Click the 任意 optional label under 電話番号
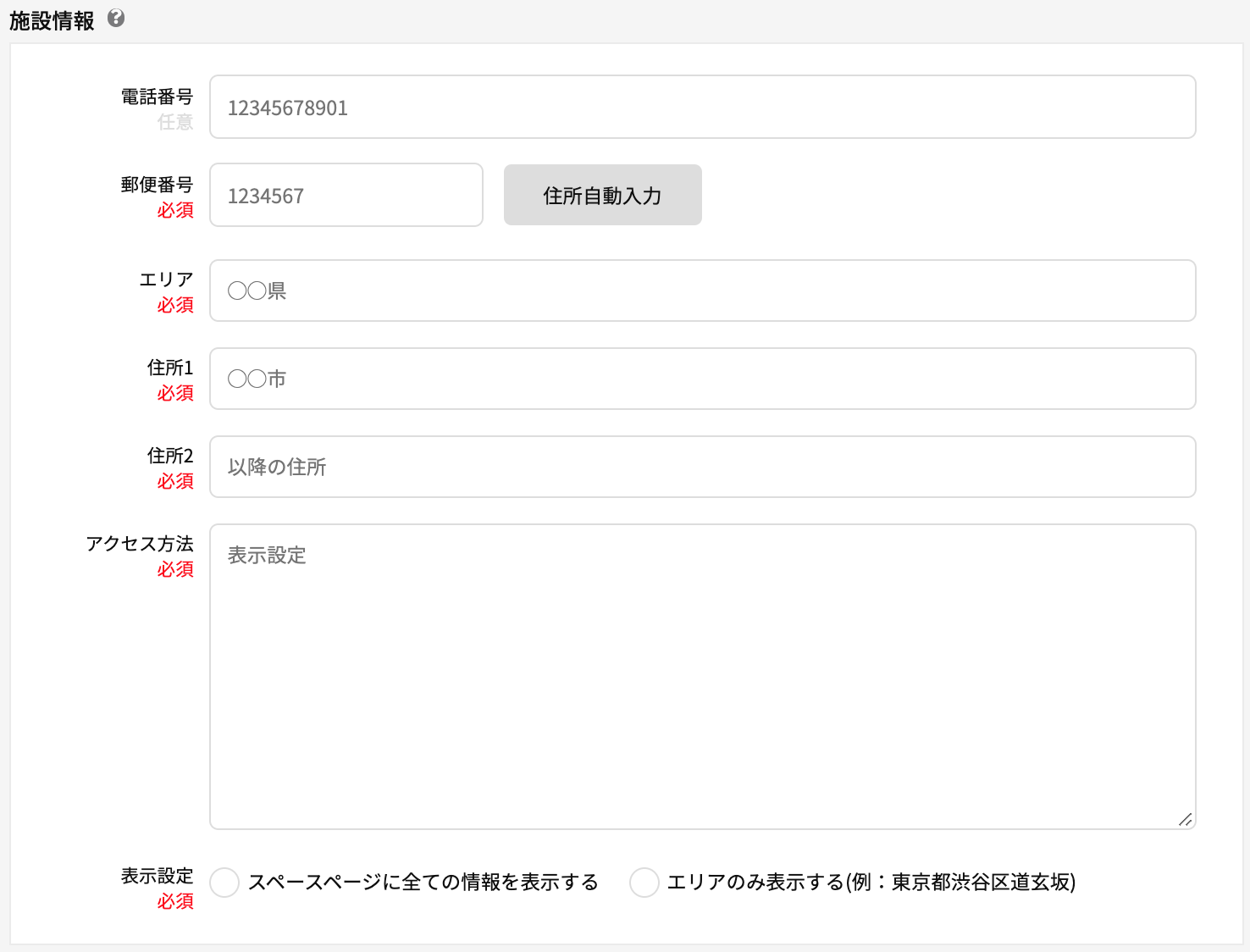Image resolution: width=1250 pixels, height=952 pixels. tap(175, 122)
